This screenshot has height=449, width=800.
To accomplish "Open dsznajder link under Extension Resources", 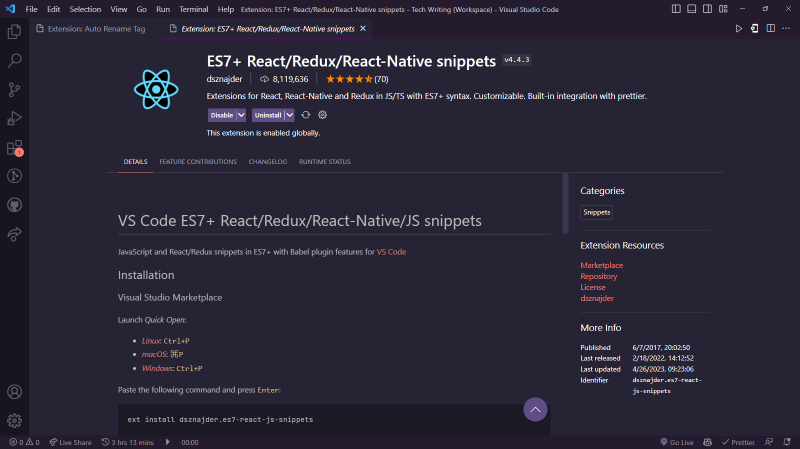I will point(597,298).
